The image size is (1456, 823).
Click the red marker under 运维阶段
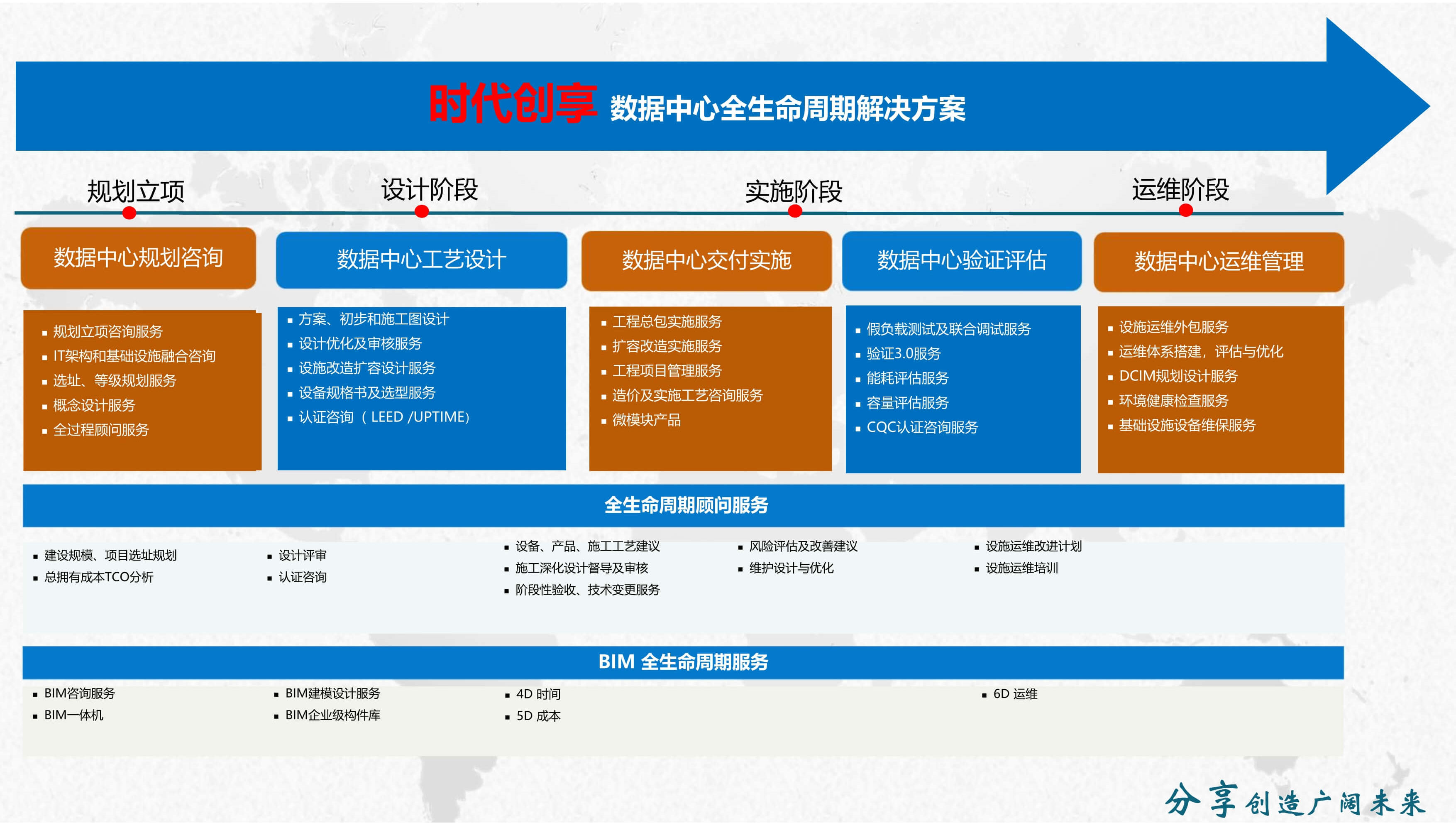(1186, 211)
